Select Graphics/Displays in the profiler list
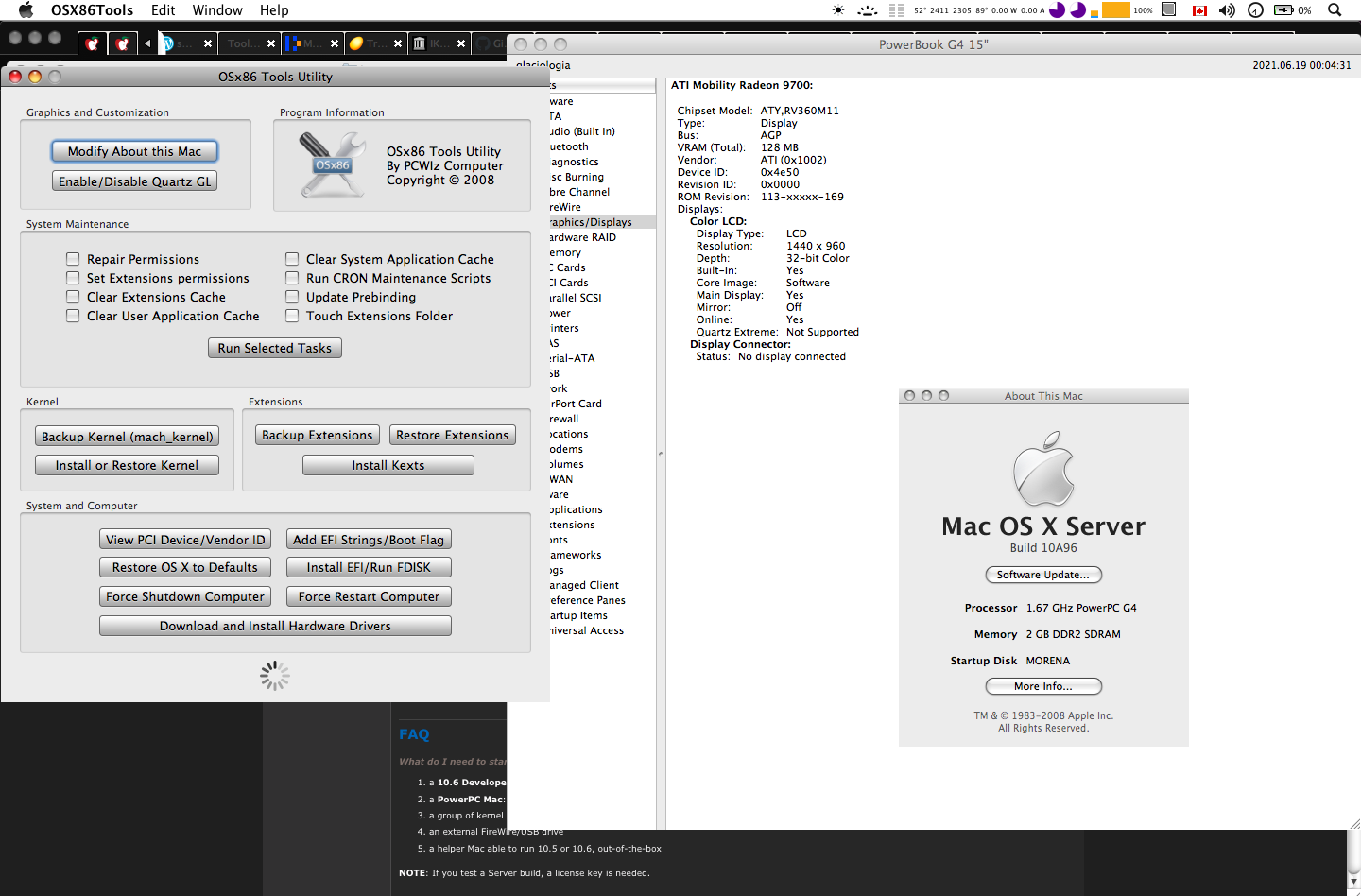Viewport: 1361px width, 896px height. point(592,222)
